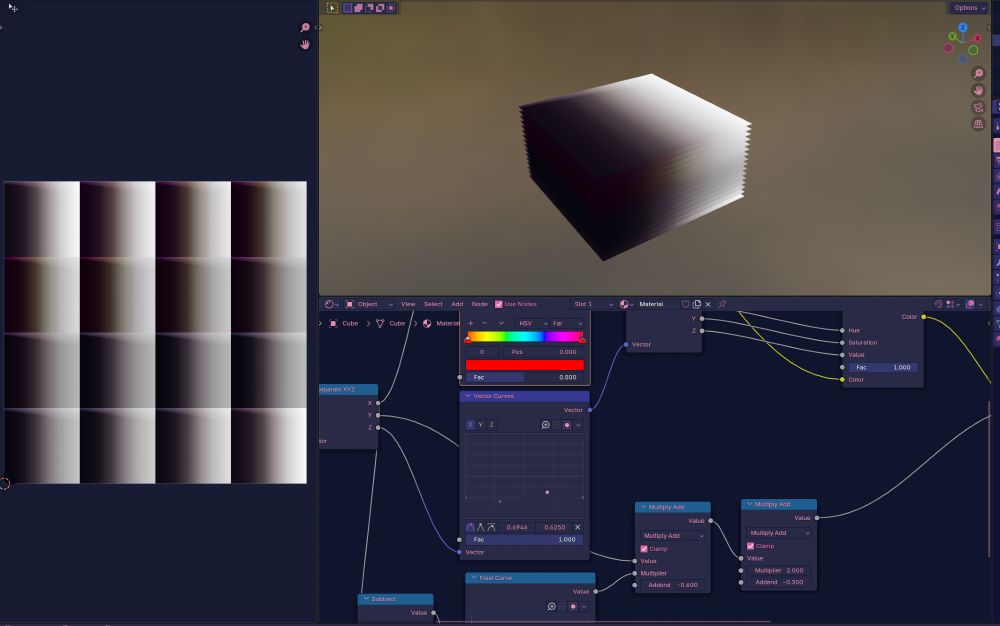Select the Y channel in Vector Curves
Viewport: 1000px width, 626px height.
[481, 425]
